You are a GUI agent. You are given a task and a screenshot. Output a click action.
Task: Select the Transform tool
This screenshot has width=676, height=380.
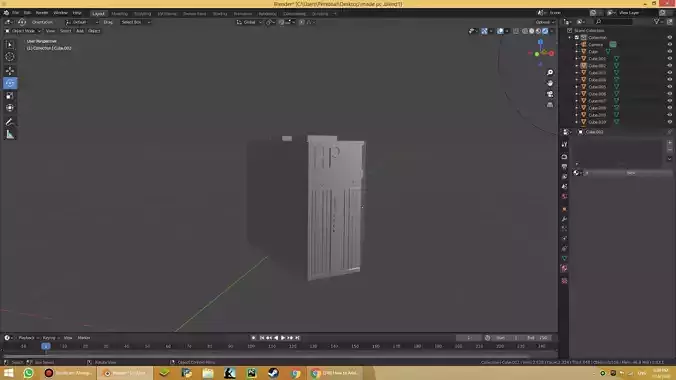pyautogui.click(x=10, y=108)
